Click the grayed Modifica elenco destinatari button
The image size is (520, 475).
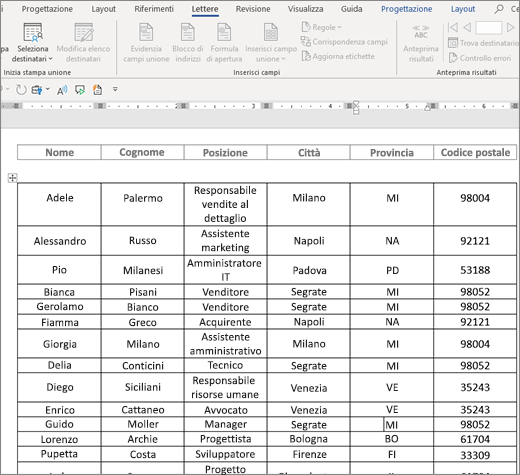[x=83, y=43]
